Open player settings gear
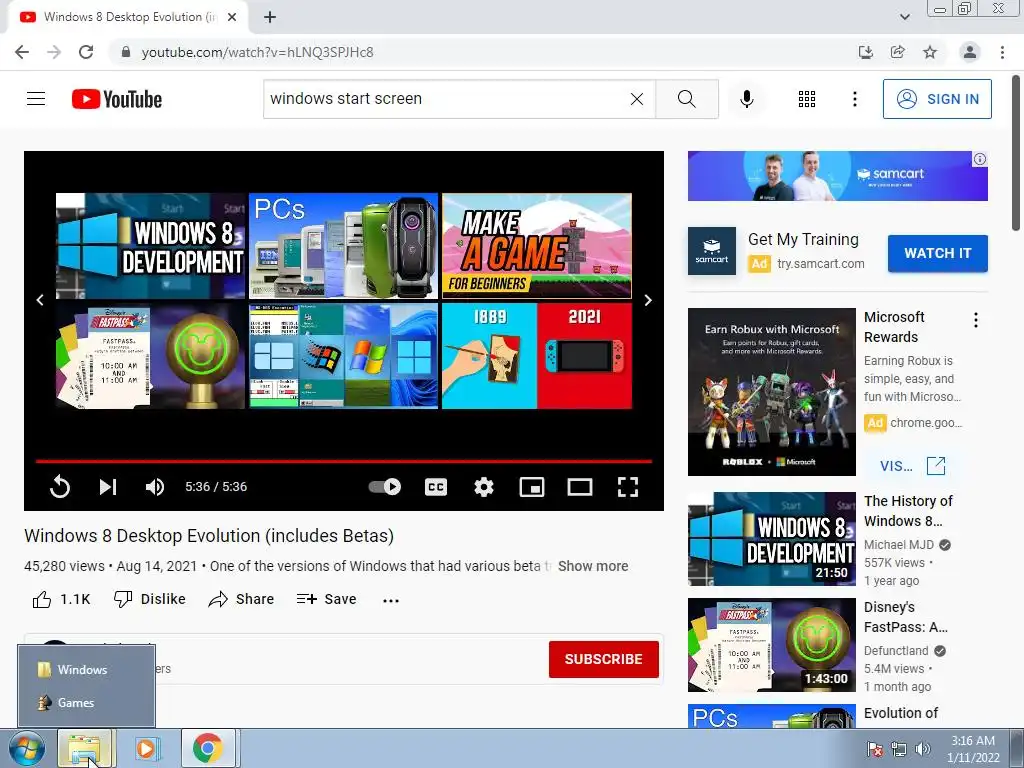The width and height of the screenshot is (1024, 768). coord(484,487)
